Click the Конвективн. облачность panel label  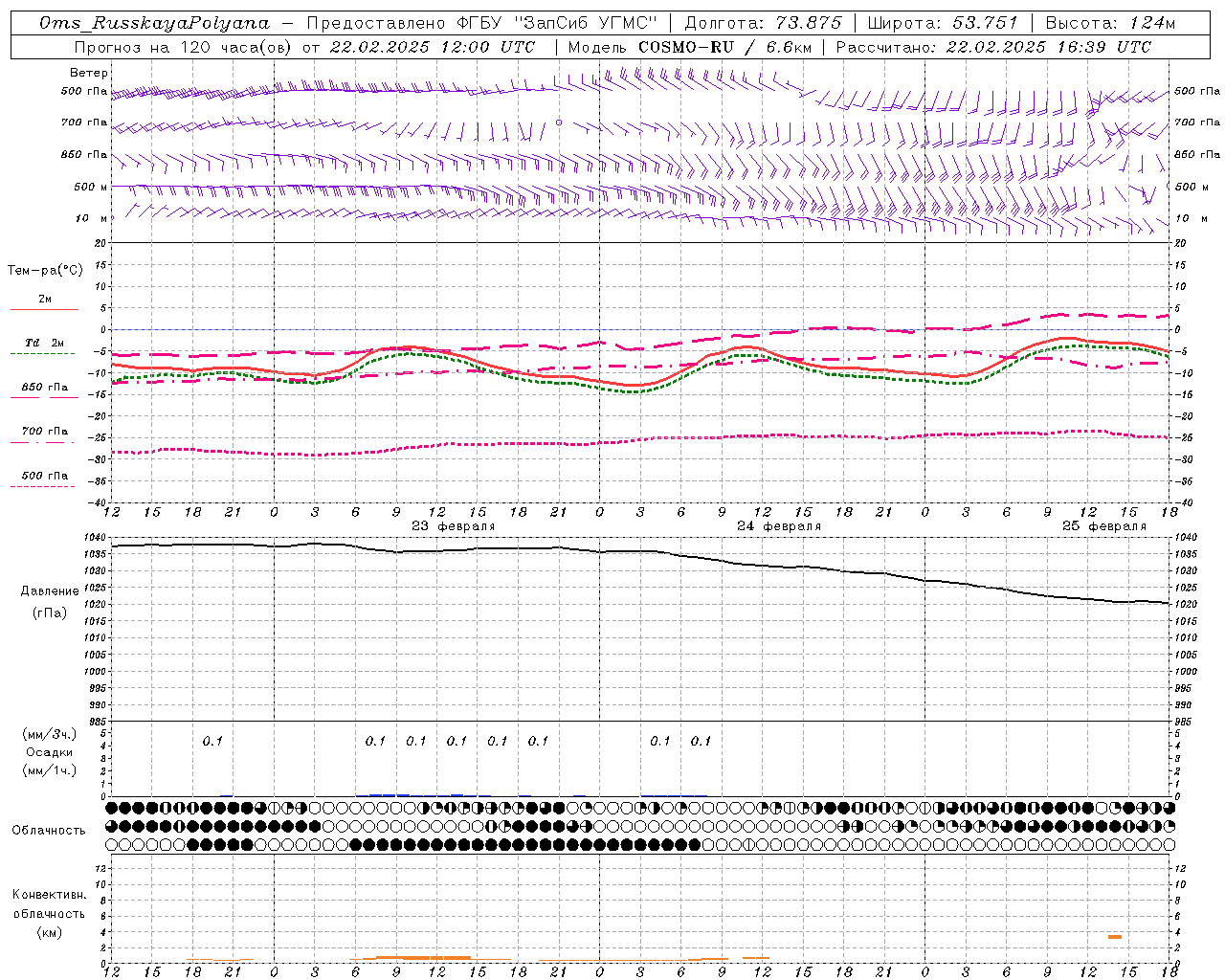(49, 913)
